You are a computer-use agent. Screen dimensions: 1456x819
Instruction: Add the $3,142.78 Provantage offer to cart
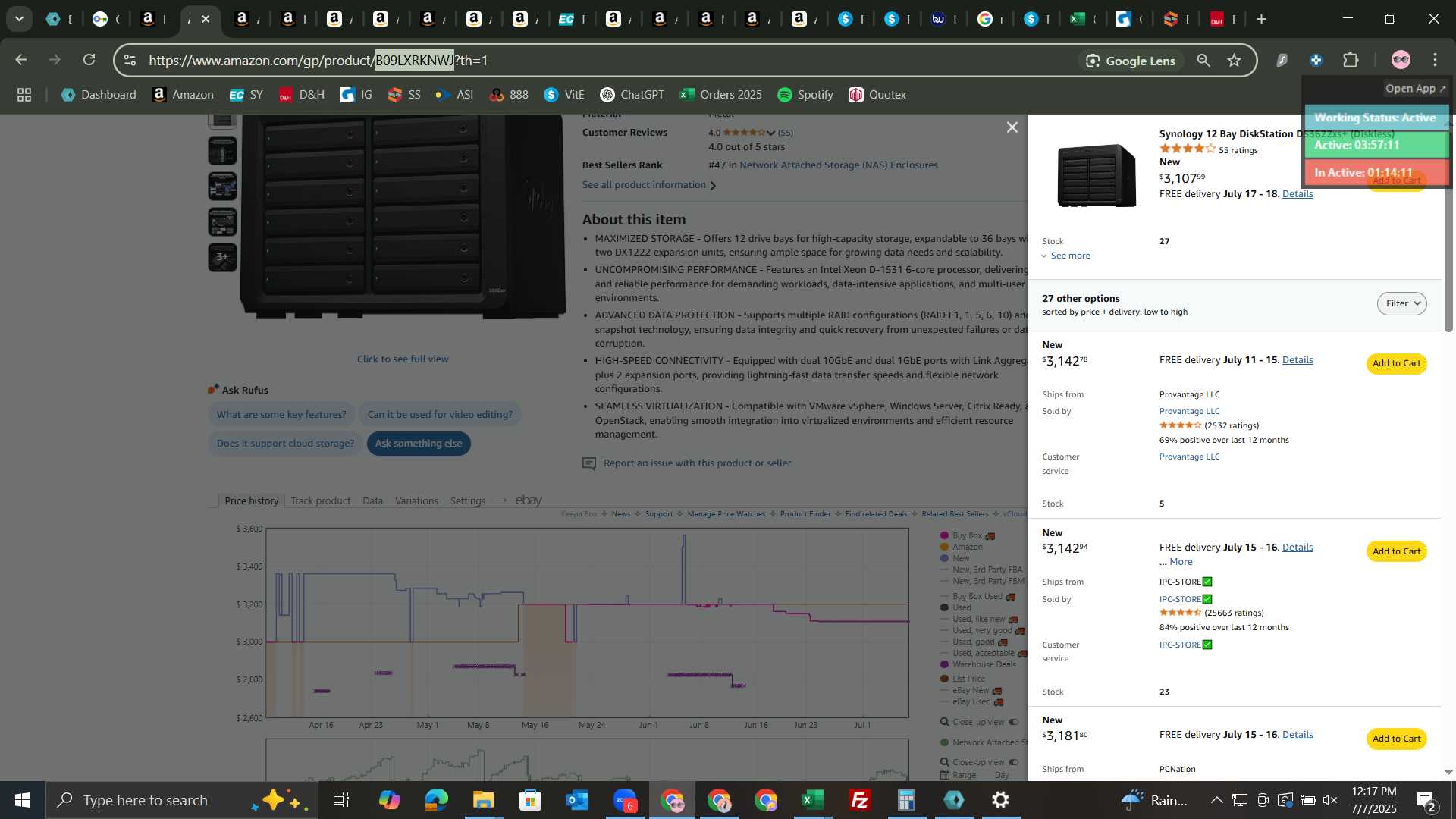[1396, 363]
